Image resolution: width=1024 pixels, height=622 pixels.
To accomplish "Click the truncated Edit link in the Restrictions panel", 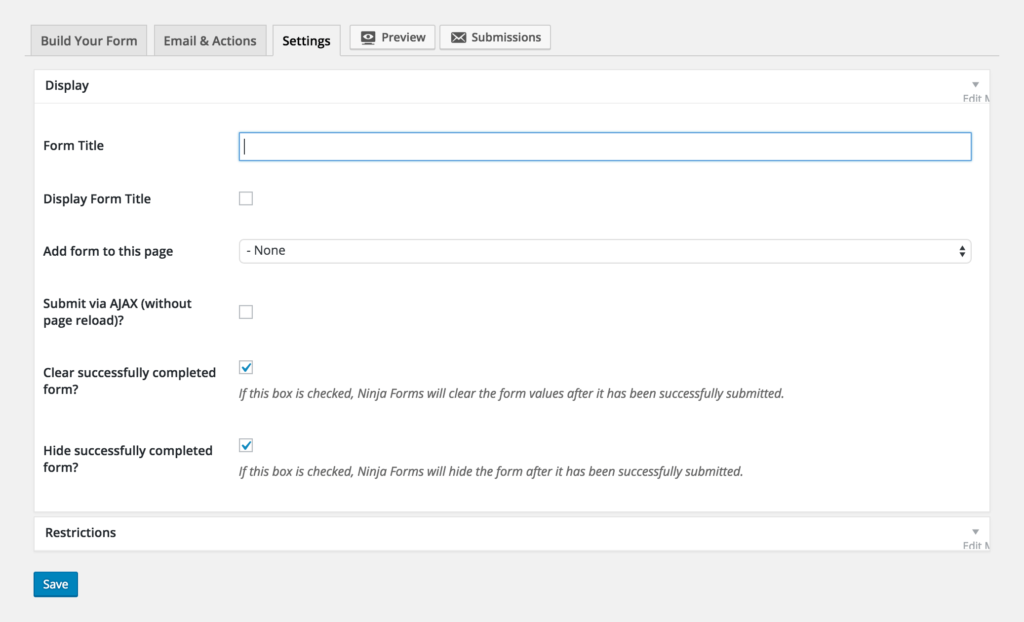I will point(975,546).
